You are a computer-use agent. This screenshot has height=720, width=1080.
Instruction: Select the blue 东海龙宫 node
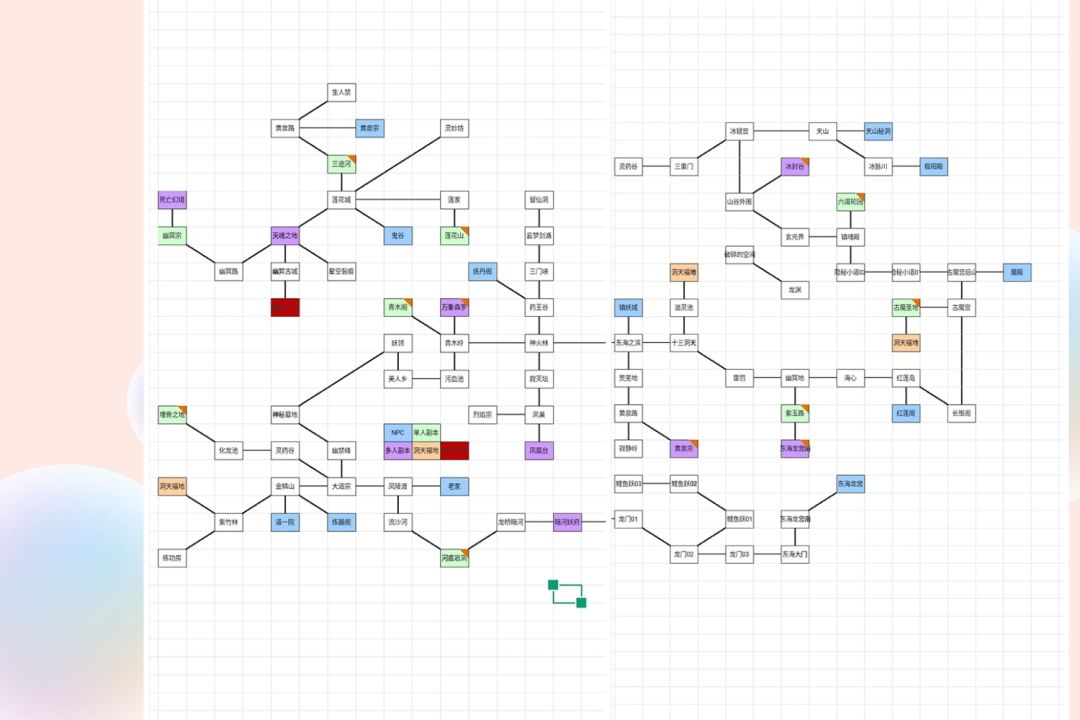(x=851, y=484)
